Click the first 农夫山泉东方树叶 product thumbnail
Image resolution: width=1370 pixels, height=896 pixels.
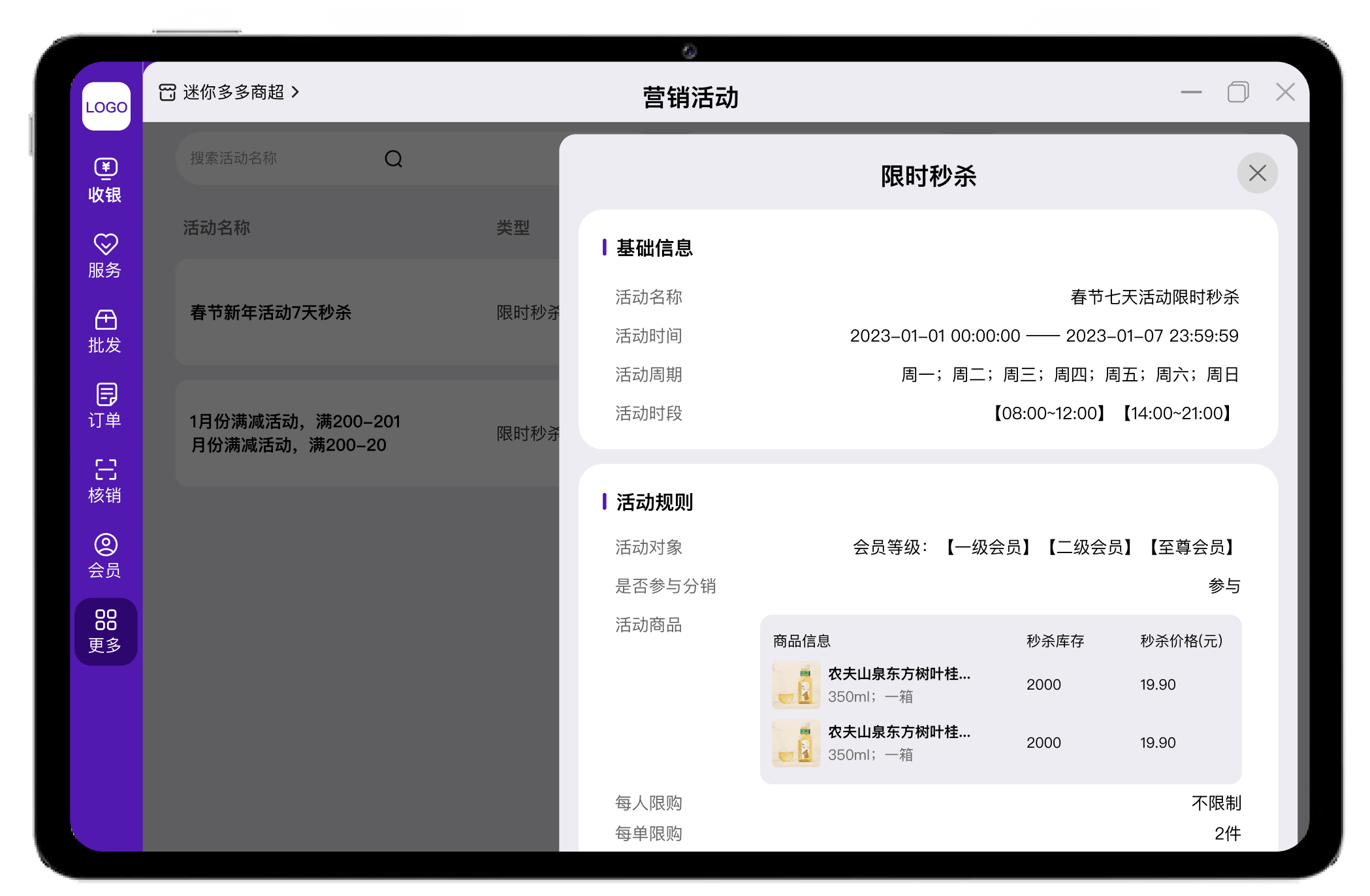[796, 684]
